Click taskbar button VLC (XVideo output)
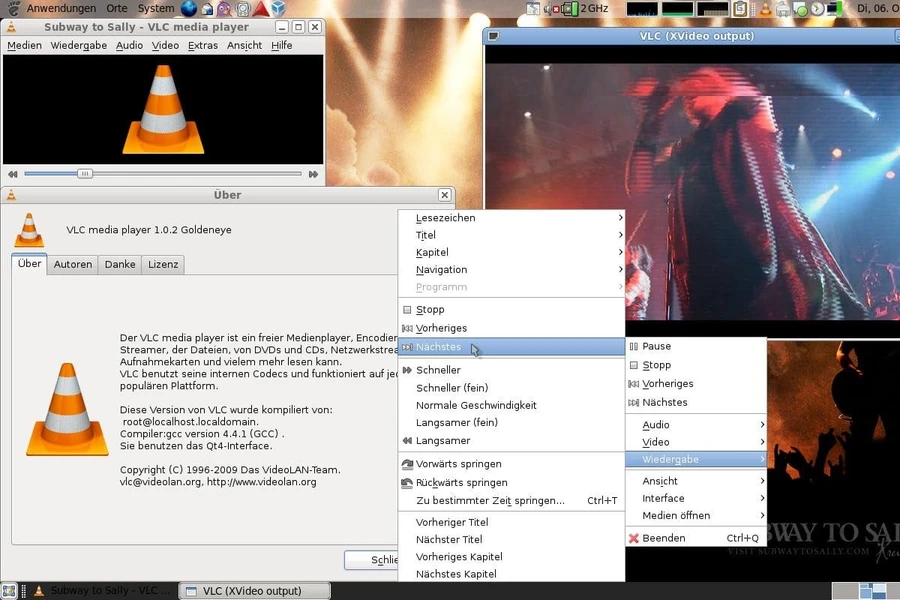 point(255,591)
